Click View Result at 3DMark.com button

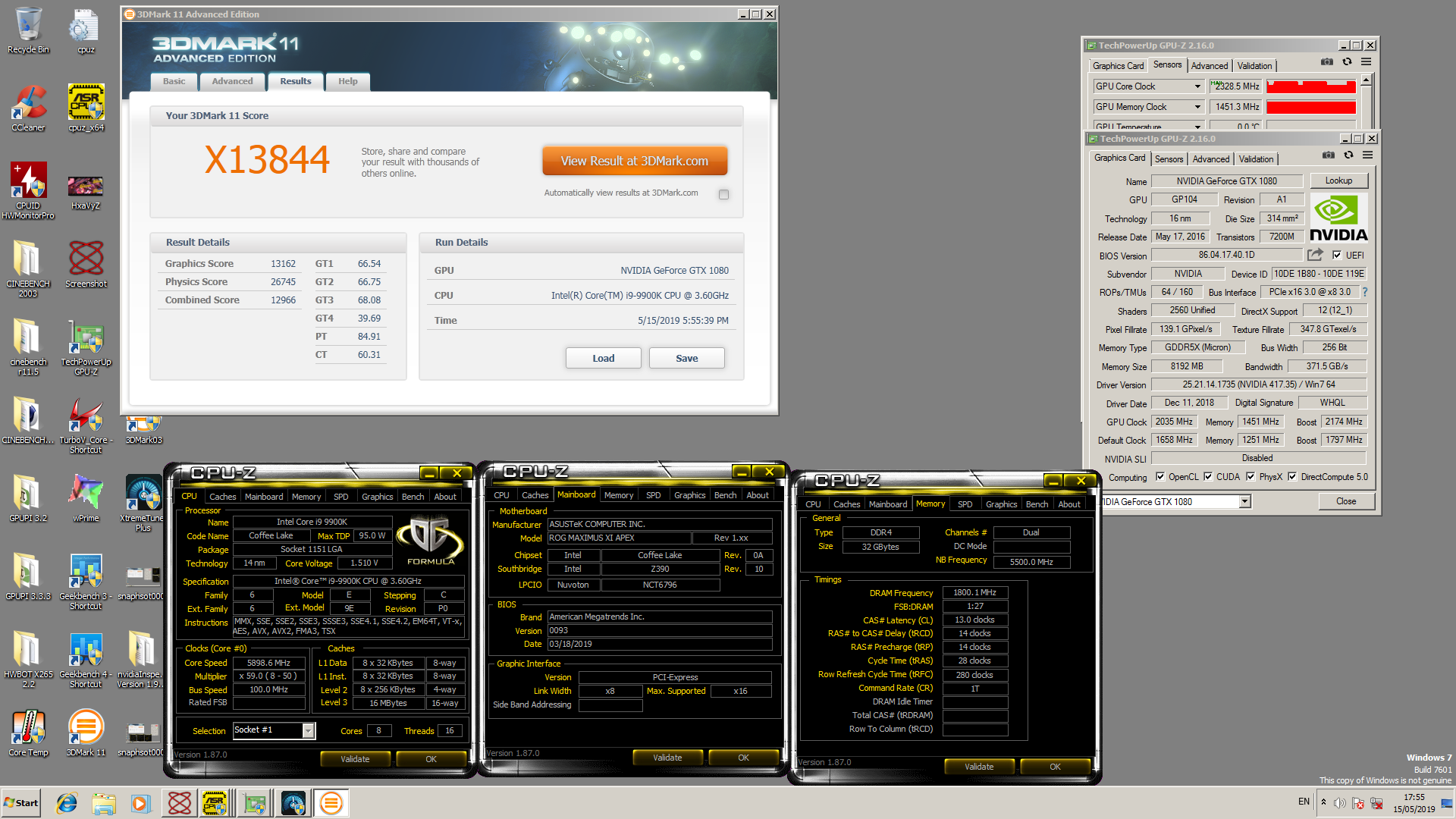(x=635, y=161)
